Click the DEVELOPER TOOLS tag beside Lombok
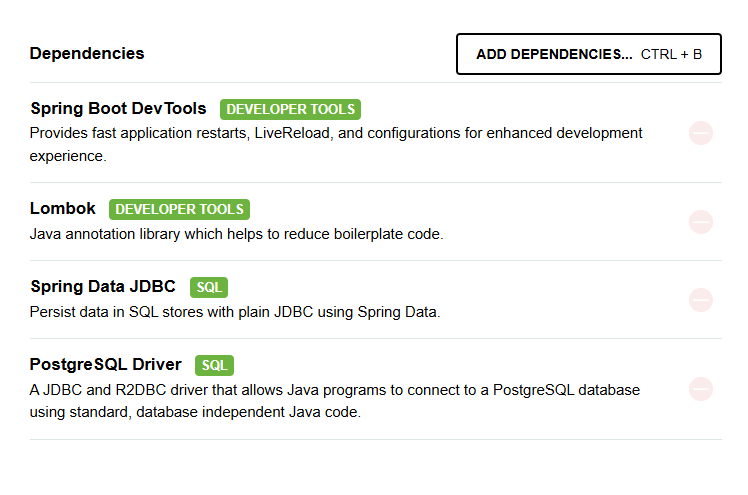Screen dimensions: 748x495 click(179, 209)
